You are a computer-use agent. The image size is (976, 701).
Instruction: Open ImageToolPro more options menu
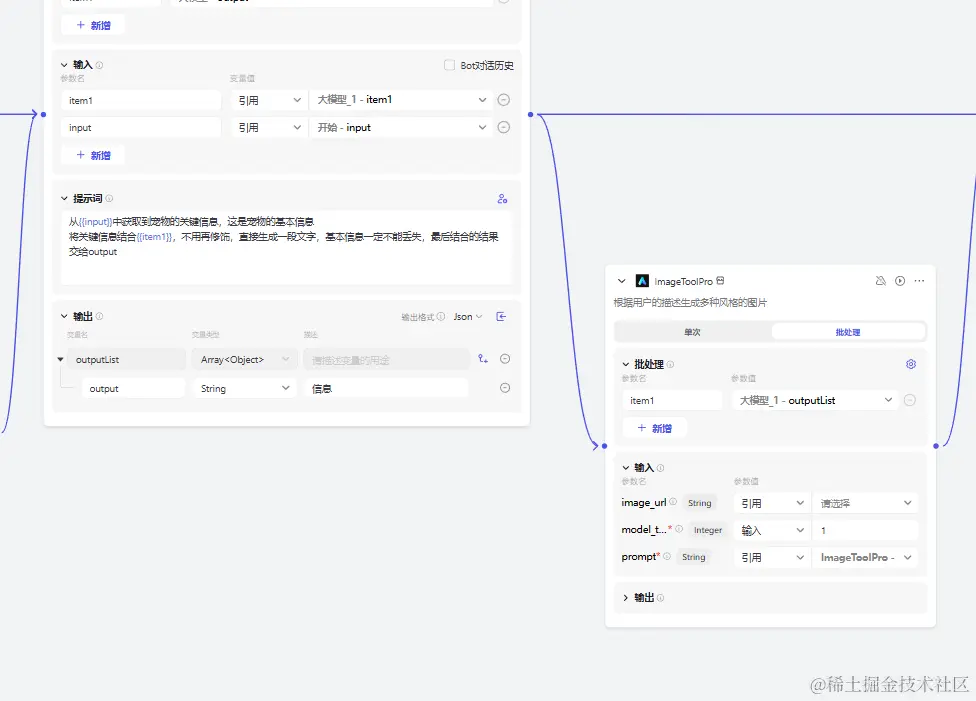(x=919, y=281)
